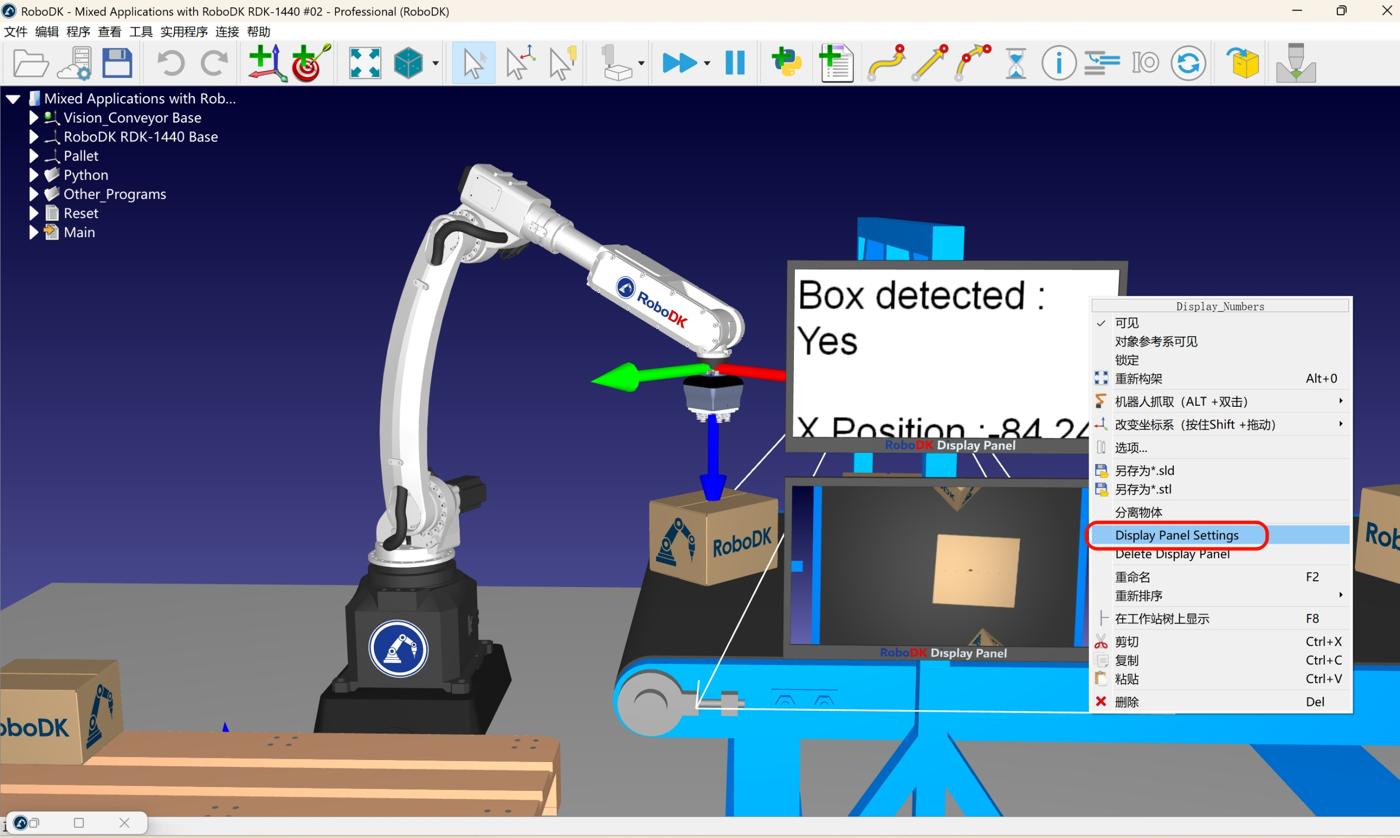Screen dimensions: 1400x838
Task: Click the 另存为*.stl option
Action: [x=1143, y=489]
